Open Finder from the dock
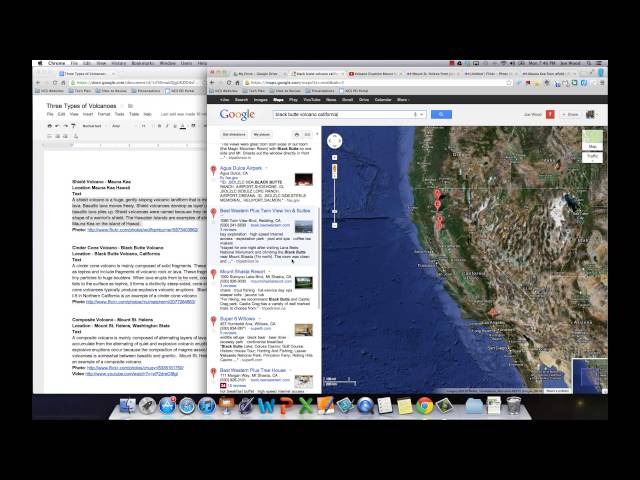640x480 pixels. click(128, 405)
